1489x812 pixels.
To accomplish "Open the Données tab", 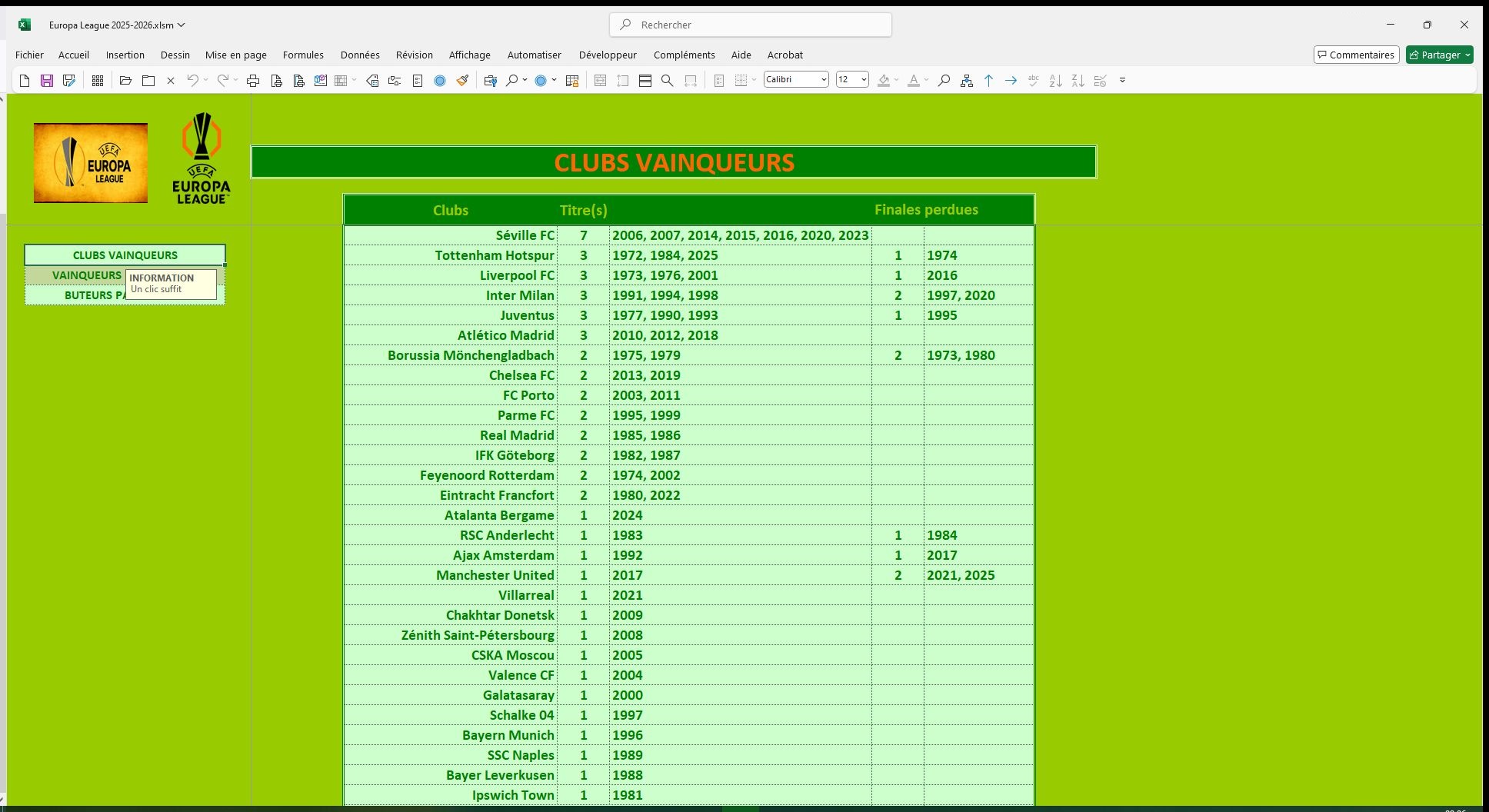I will (x=360, y=55).
